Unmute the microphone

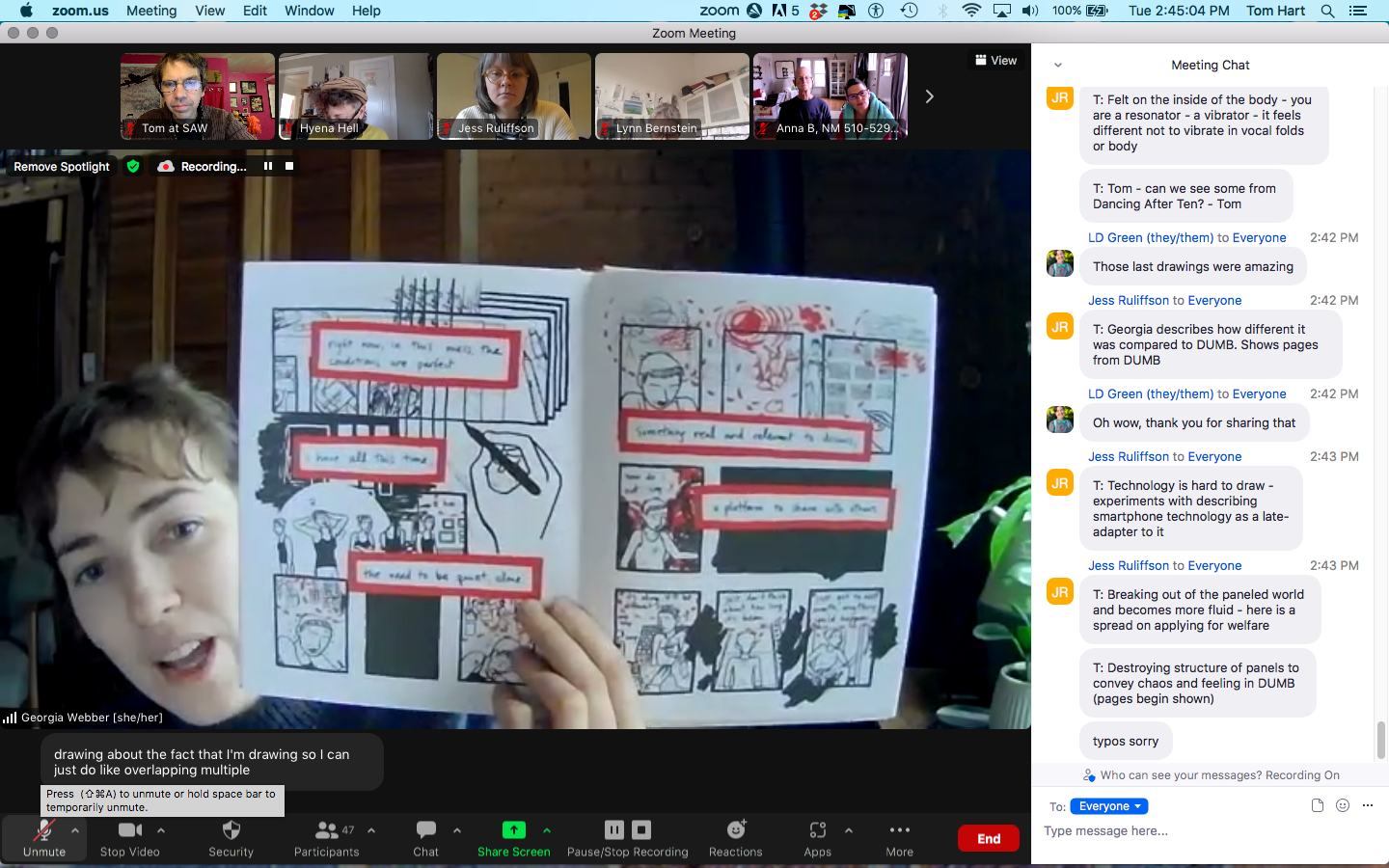44,837
